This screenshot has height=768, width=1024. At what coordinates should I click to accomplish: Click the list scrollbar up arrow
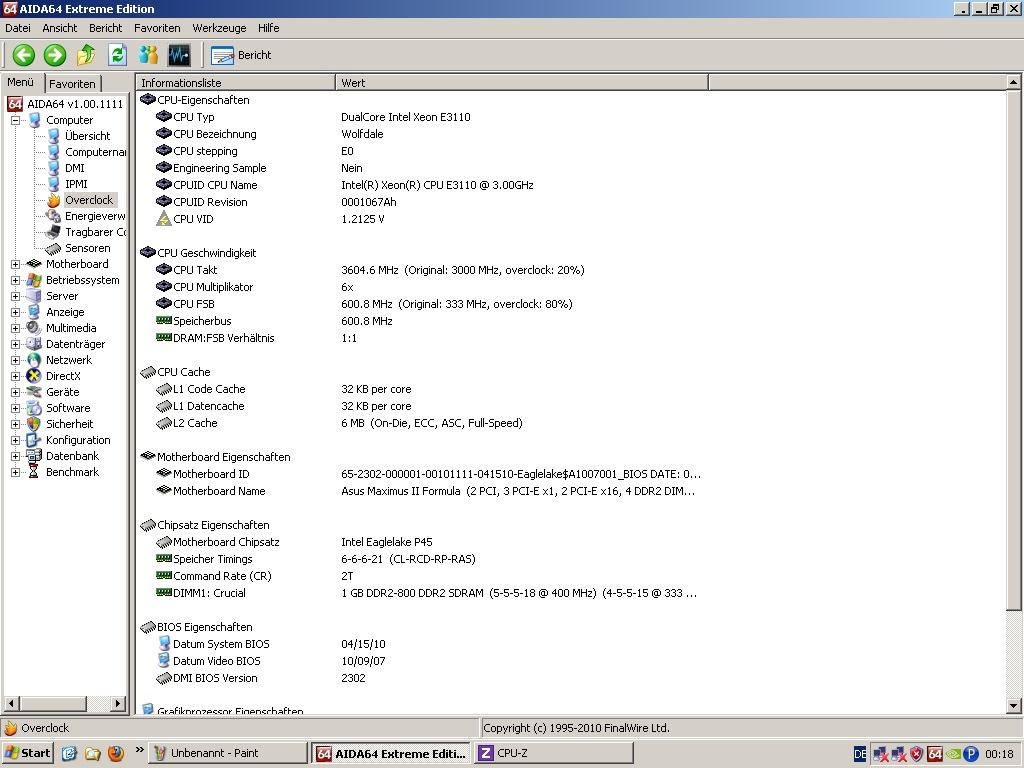tap(1013, 82)
